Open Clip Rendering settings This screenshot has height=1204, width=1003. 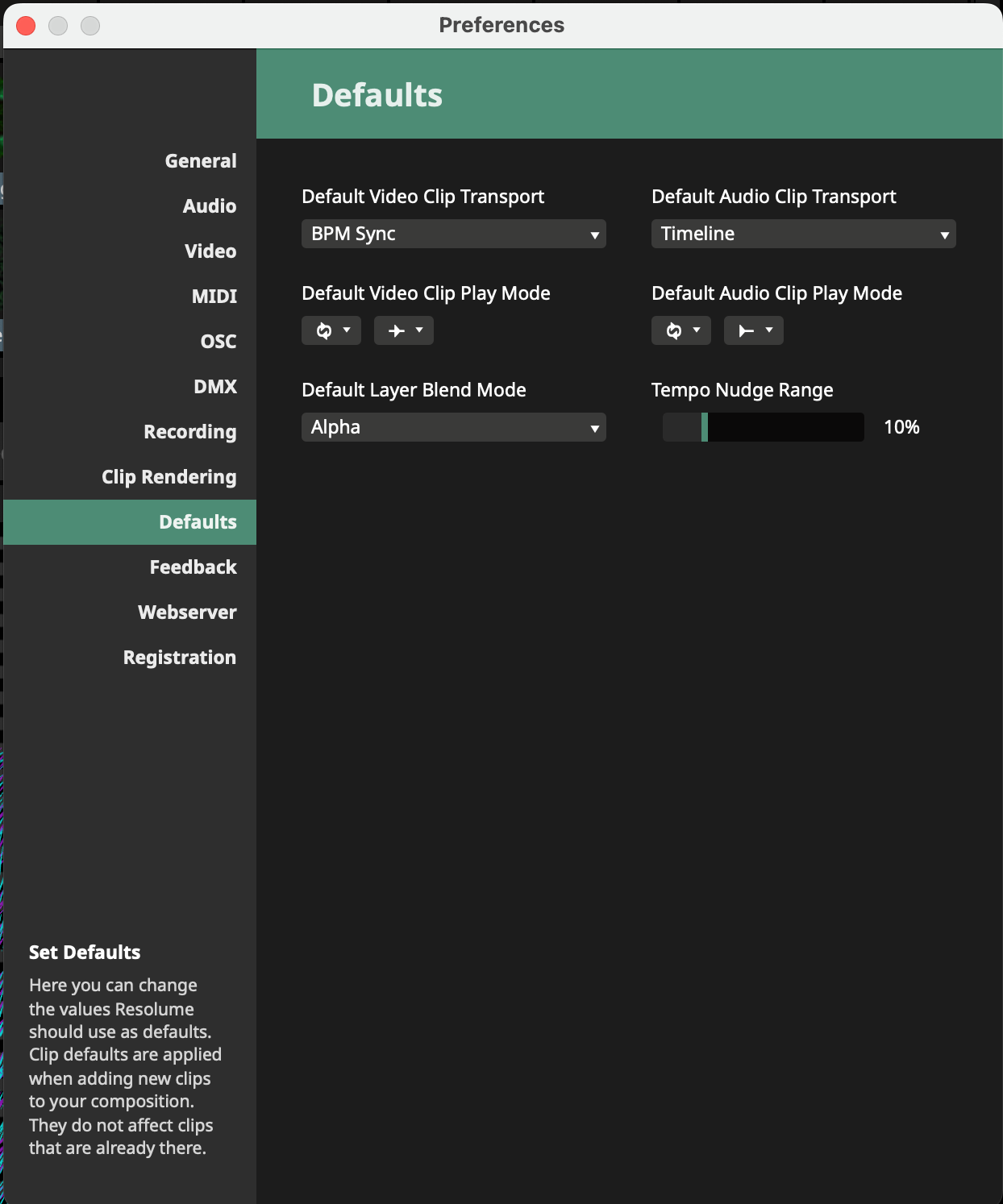tap(169, 477)
